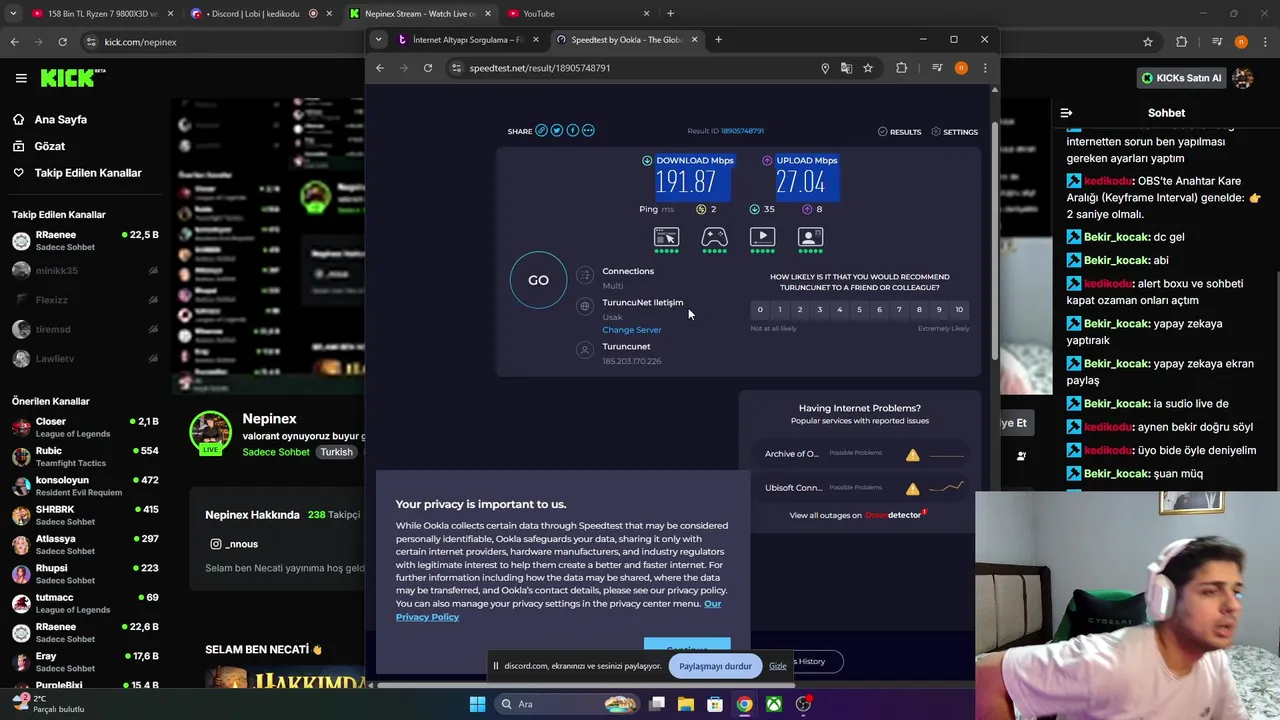Open a new tab in Speedtest window
This screenshot has height=720, width=1280.
pos(718,40)
